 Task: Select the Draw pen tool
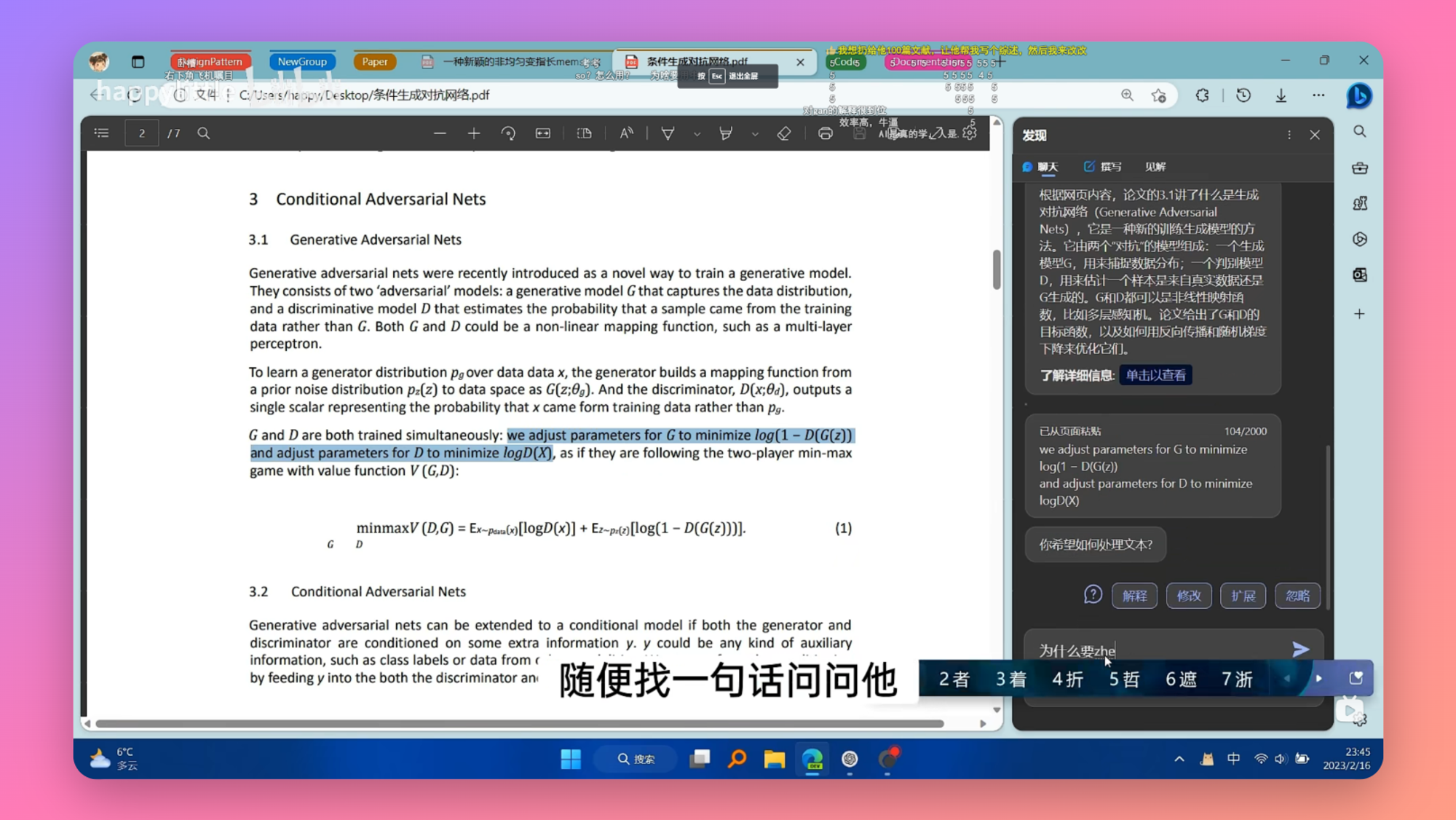pyautogui.click(x=668, y=133)
